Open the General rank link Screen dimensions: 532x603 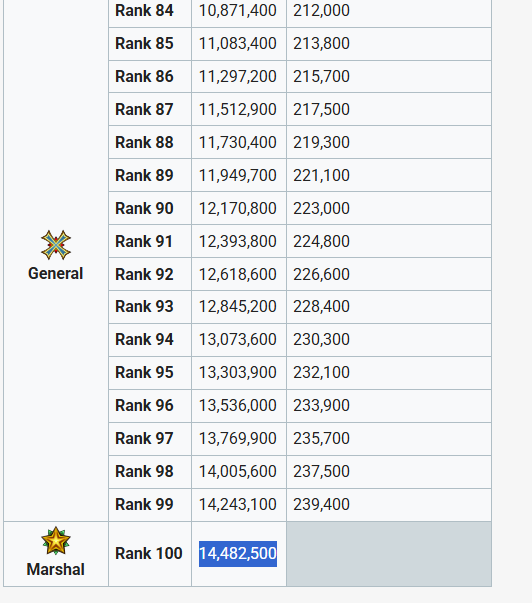pos(55,273)
